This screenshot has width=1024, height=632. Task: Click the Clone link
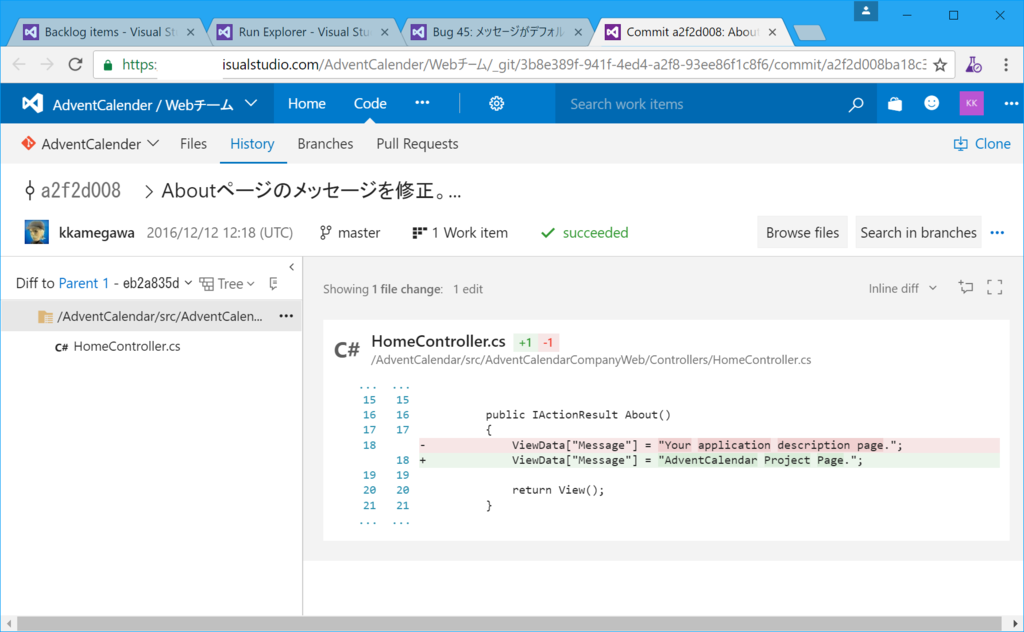(982, 144)
